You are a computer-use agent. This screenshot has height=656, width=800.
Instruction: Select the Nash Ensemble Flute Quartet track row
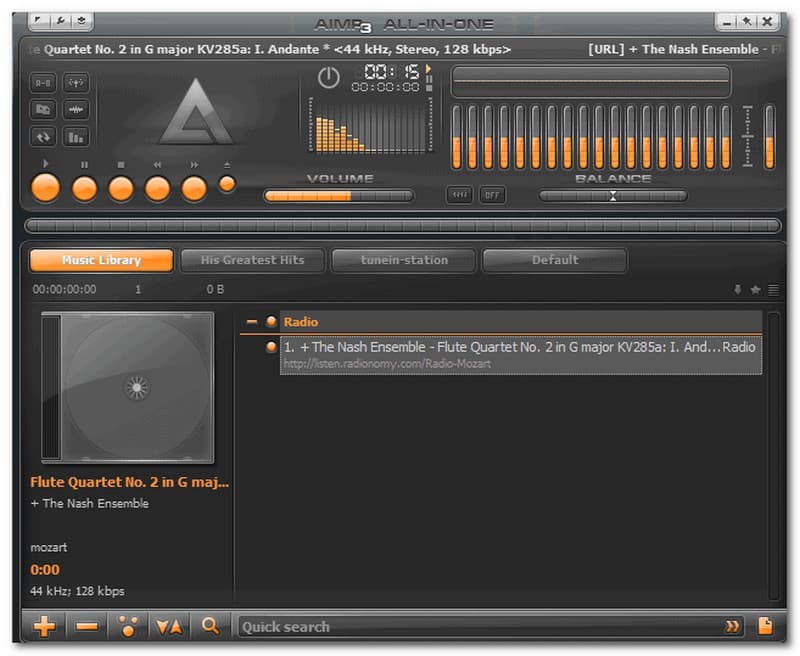click(521, 356)
